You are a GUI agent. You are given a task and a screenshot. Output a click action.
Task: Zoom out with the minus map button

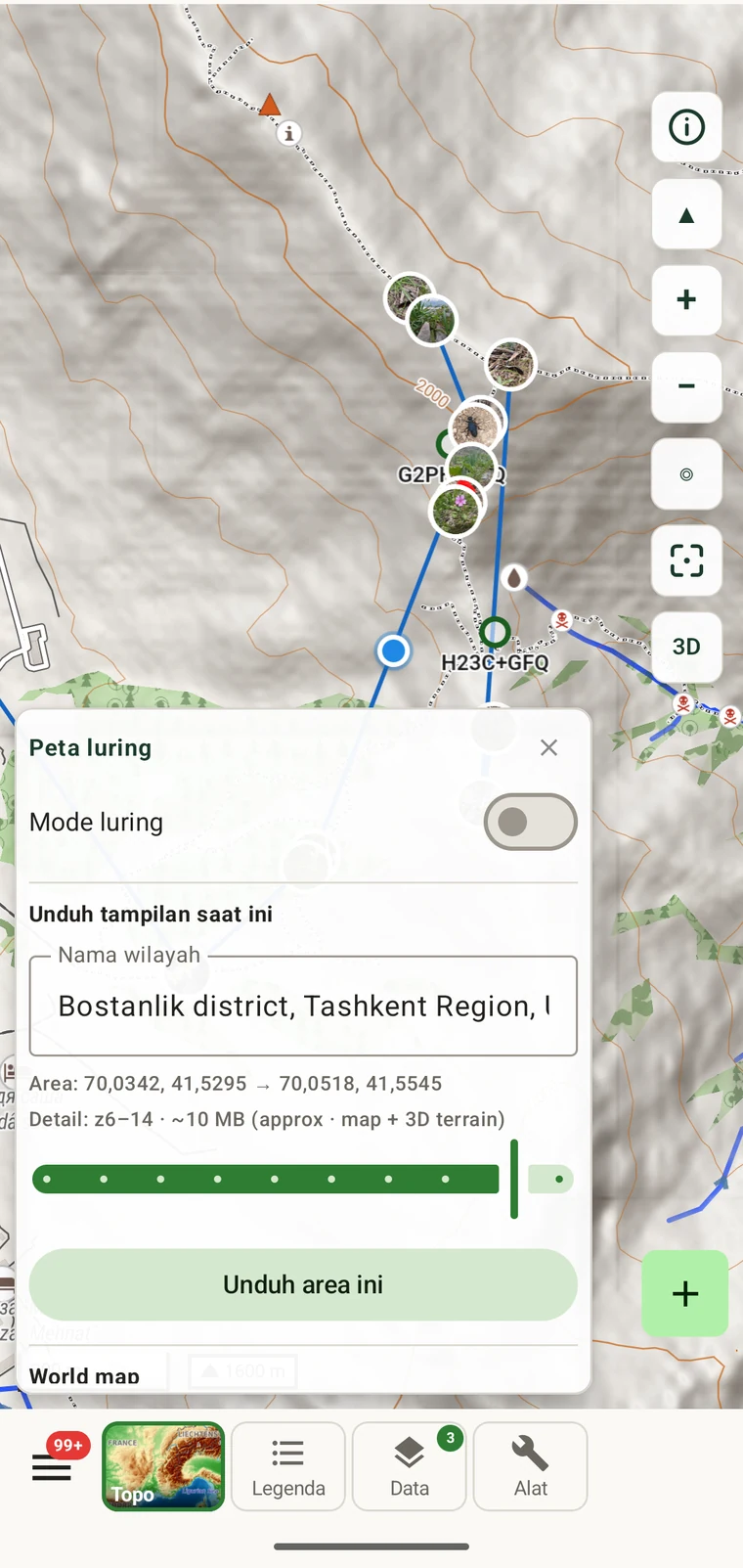coord(686,387)
